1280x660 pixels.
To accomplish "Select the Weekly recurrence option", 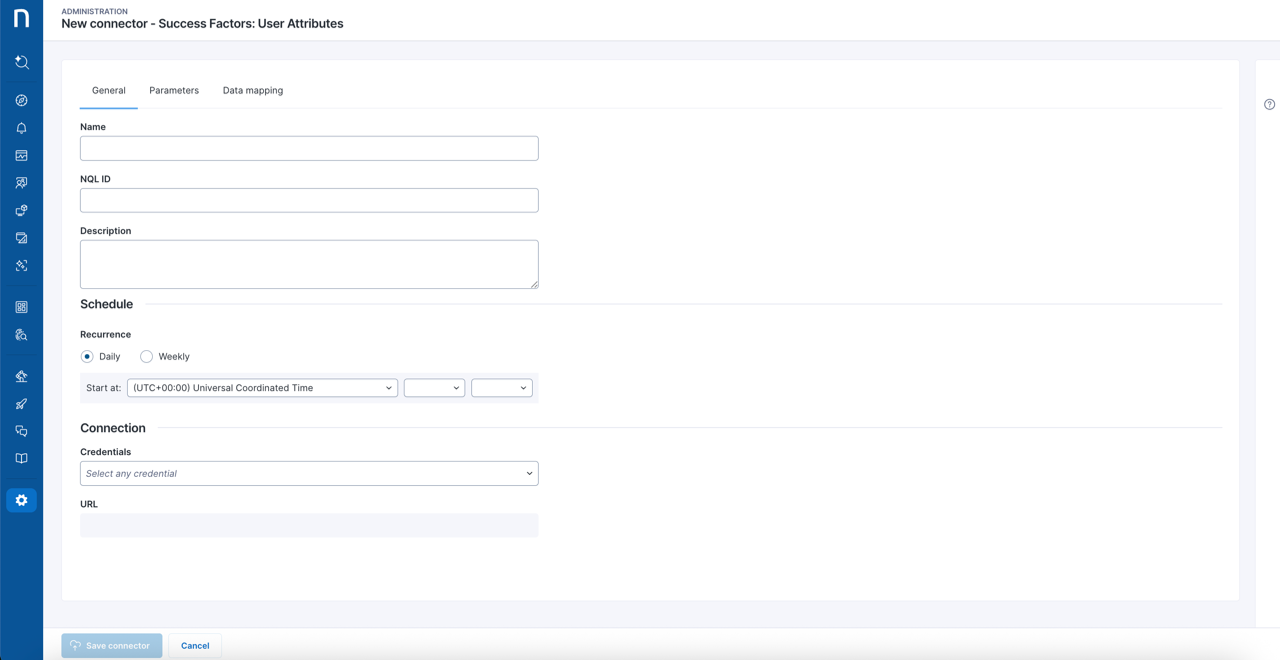I will click(147, 356).
